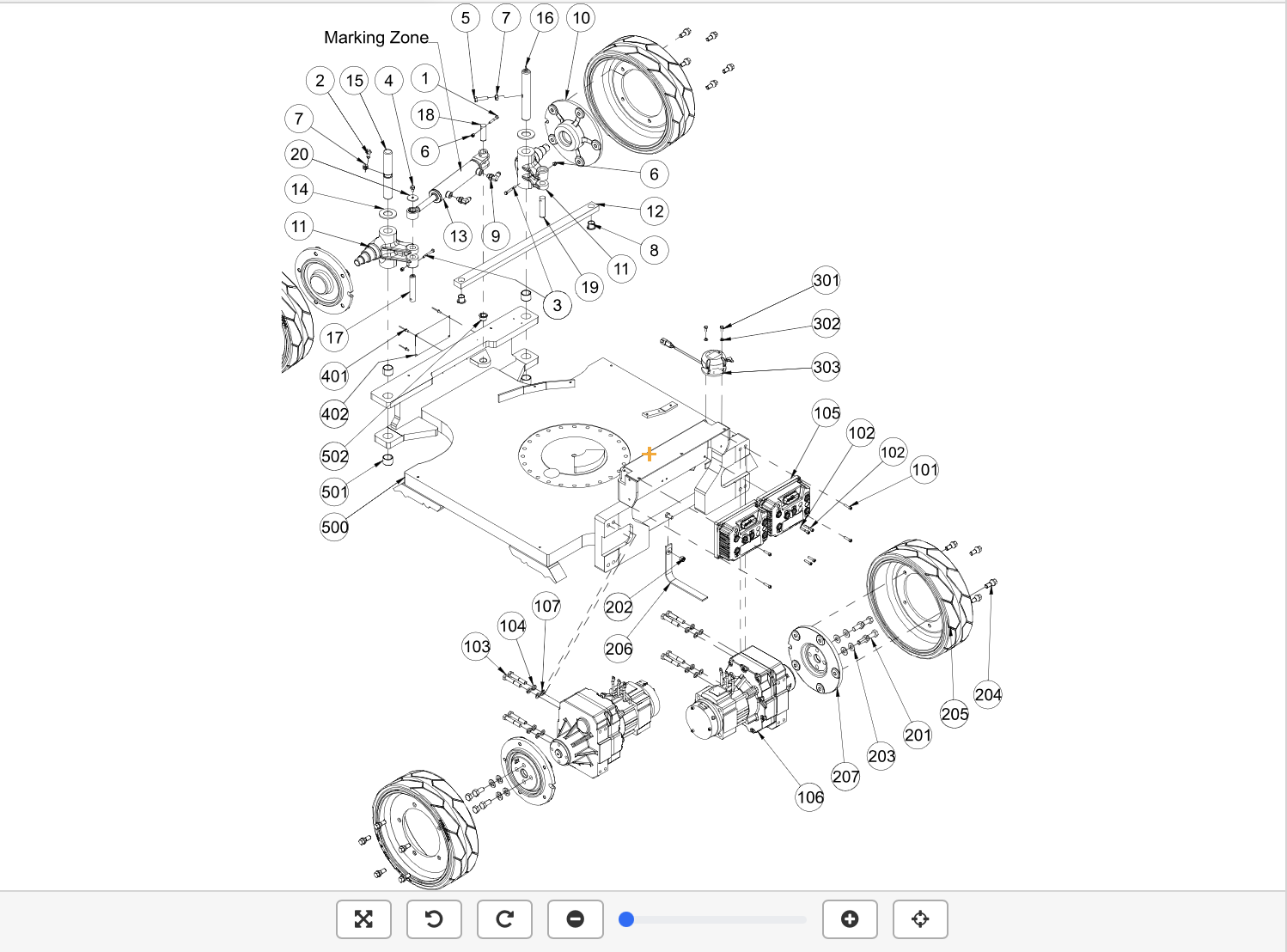Viewport: 1287px width, 952px height.
Task: Select part callout 401
Action: (x=334, y=375)
